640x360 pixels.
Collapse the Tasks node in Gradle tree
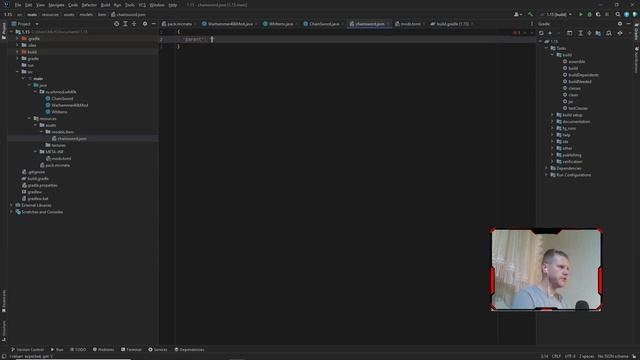tap(547, 48)
